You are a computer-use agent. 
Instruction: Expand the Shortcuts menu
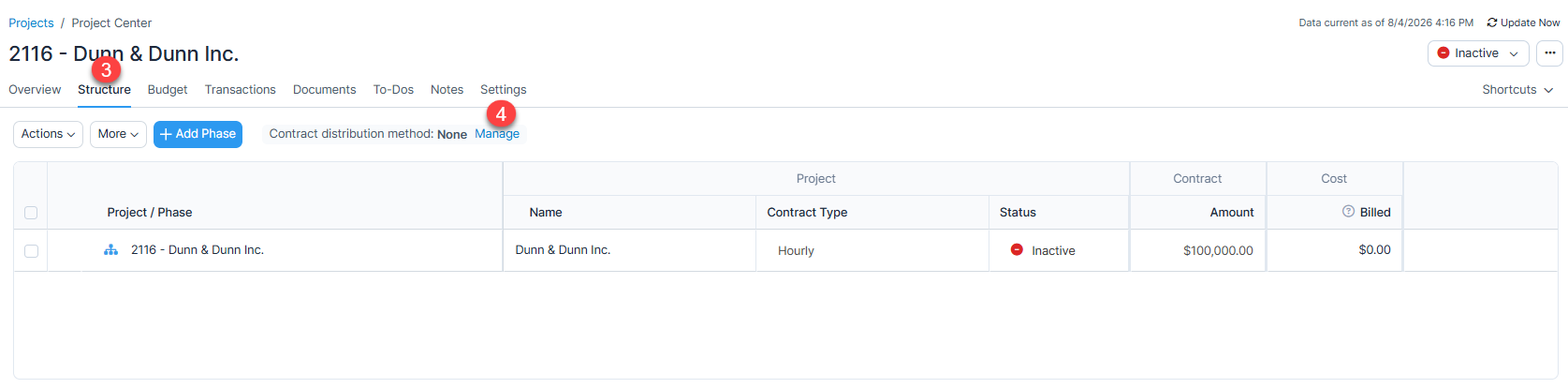(1517, 90)
